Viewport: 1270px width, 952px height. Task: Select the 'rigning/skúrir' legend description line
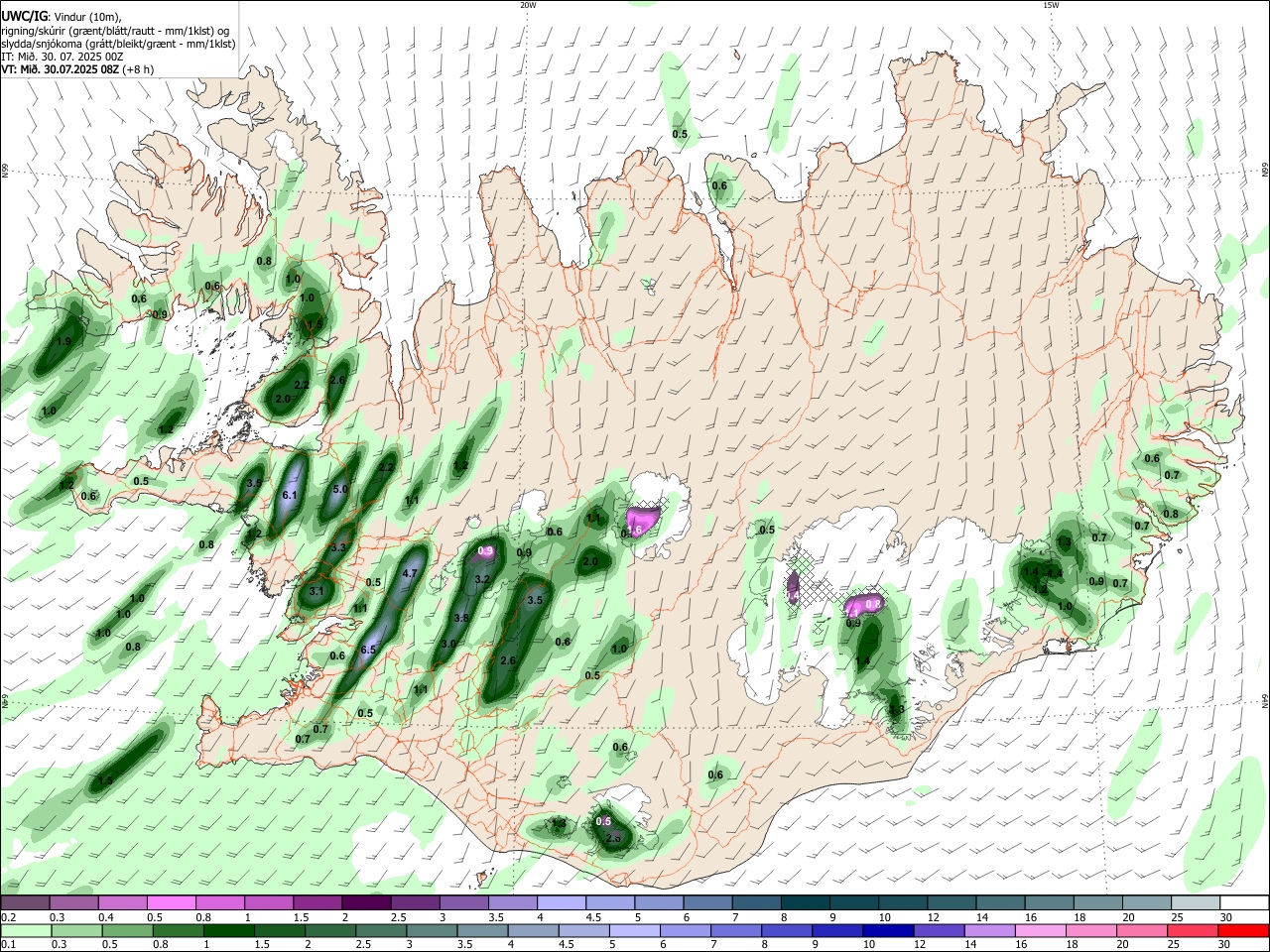coord(115,31)
